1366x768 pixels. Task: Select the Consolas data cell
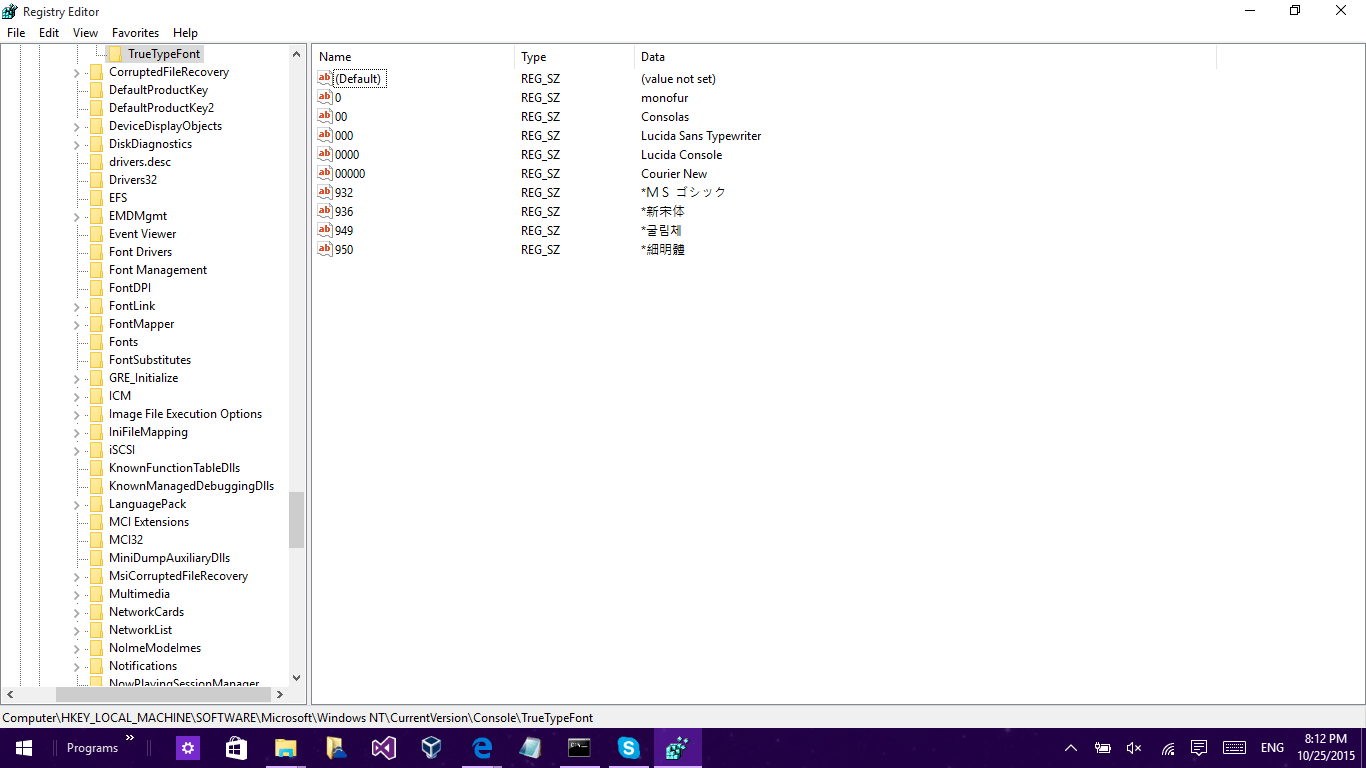[665, 117]
